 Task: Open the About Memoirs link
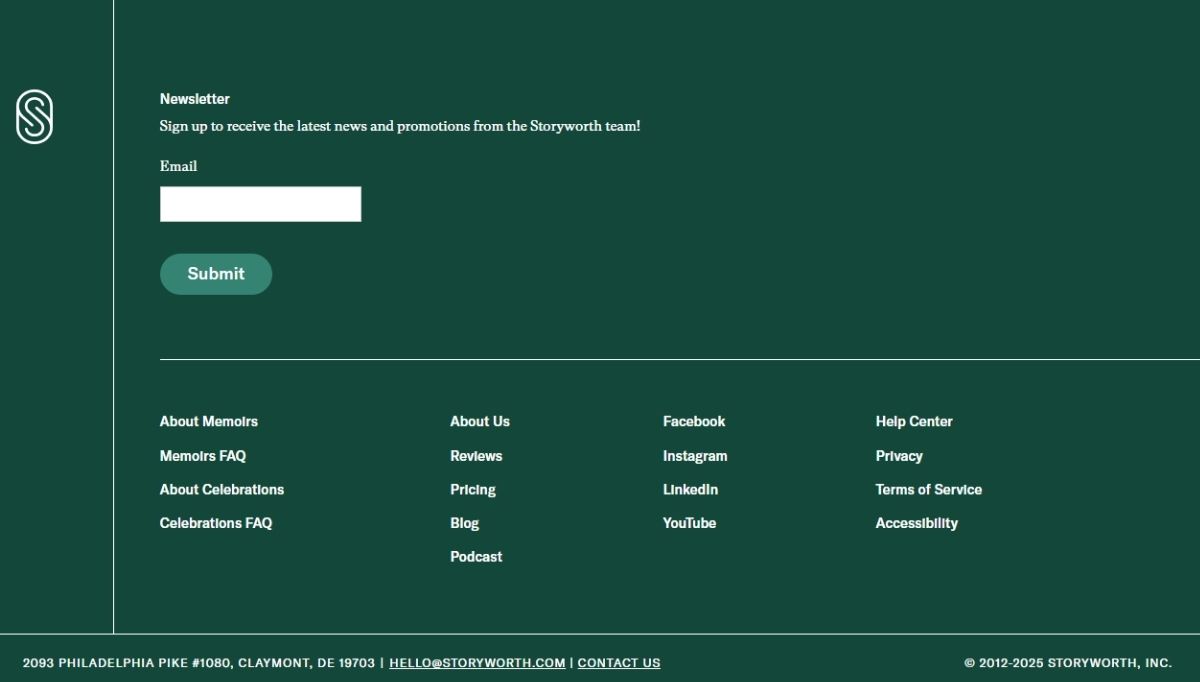point(209,422)
